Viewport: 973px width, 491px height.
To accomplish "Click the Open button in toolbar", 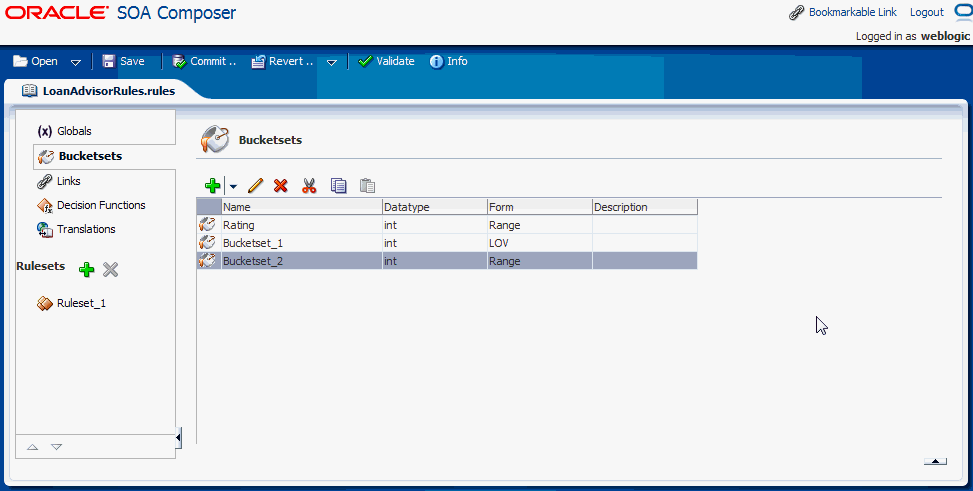I will (x=35, y=61).
